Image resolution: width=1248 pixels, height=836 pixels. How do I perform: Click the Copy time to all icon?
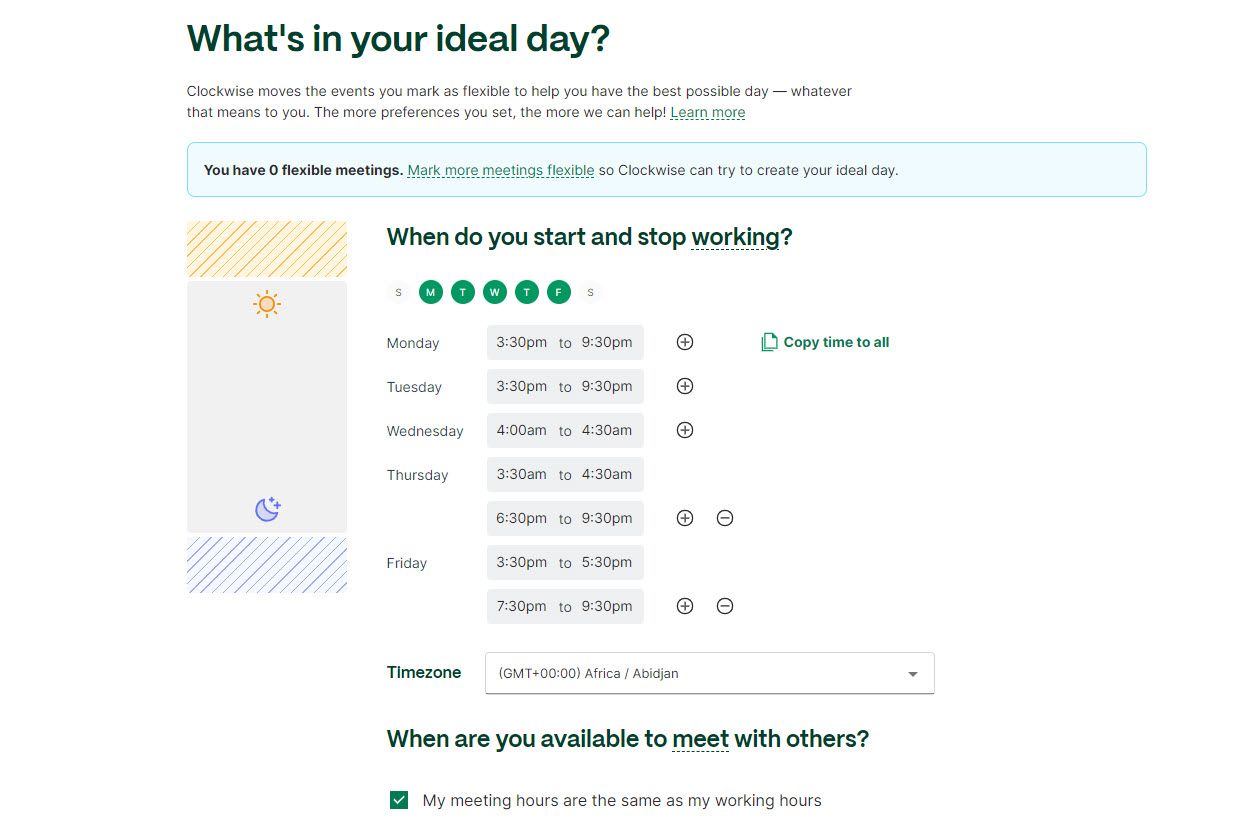coord(769,341)
